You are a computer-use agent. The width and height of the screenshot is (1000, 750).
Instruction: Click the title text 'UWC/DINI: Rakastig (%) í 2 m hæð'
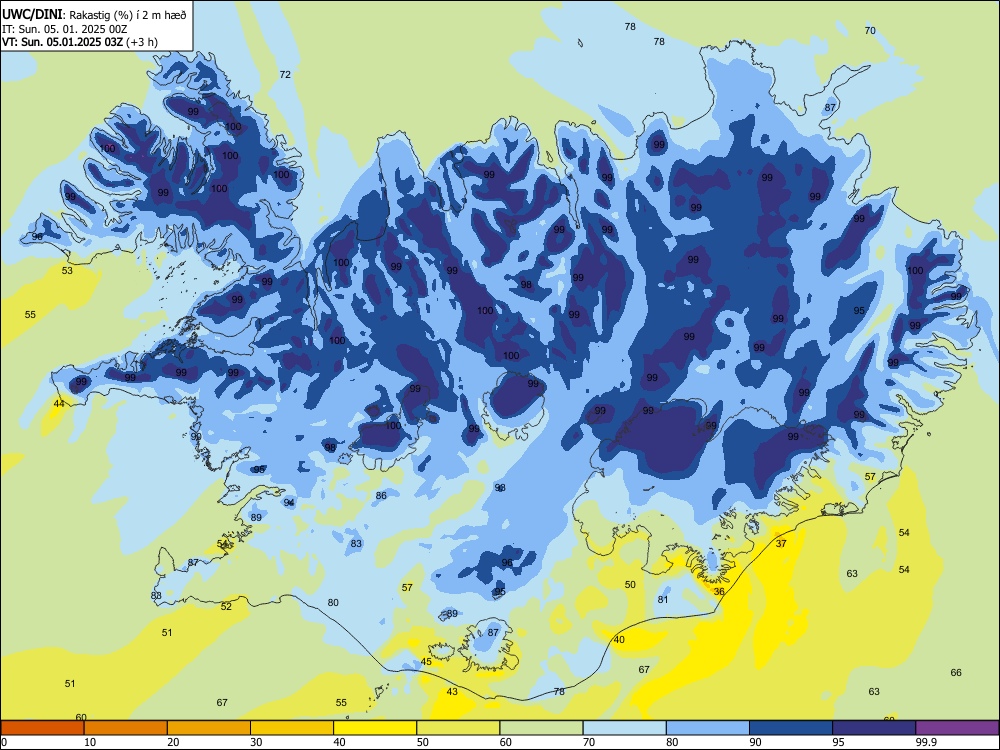(94, 15)
